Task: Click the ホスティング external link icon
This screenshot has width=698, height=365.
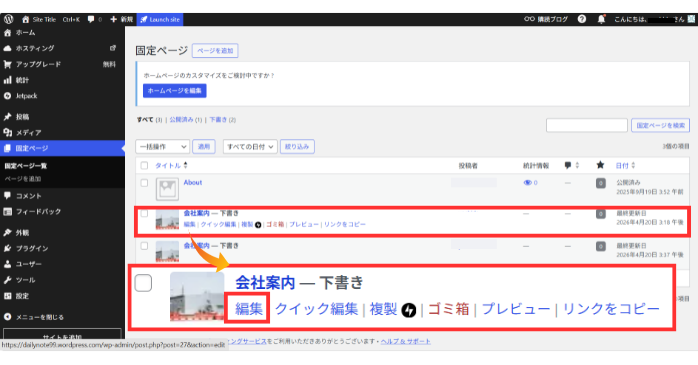Action: (113, 48)
